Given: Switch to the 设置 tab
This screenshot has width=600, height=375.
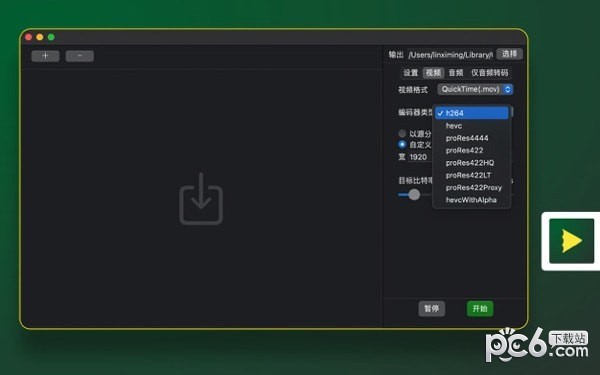Looking at the screenshot, I should click(x=411, y=73).
